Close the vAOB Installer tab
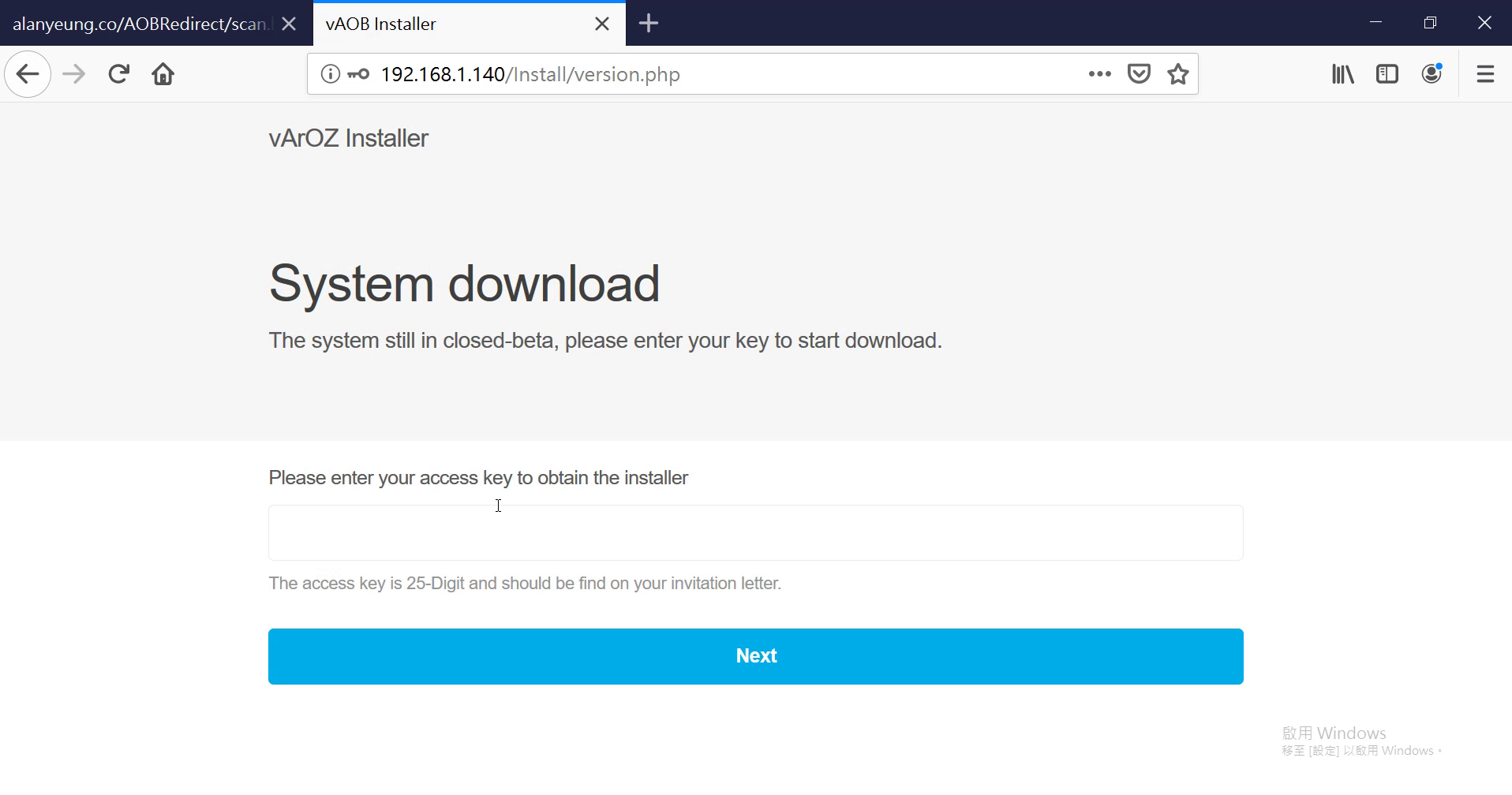Viewport: 1512px width, 795px height. [x=602, y=24]
